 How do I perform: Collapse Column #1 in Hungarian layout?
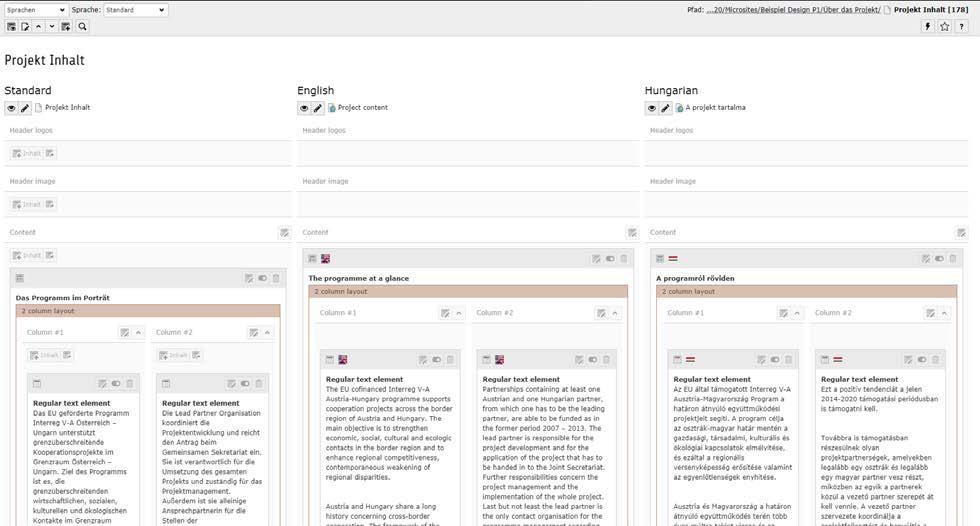pyautogui.click(x=796, y=313)
